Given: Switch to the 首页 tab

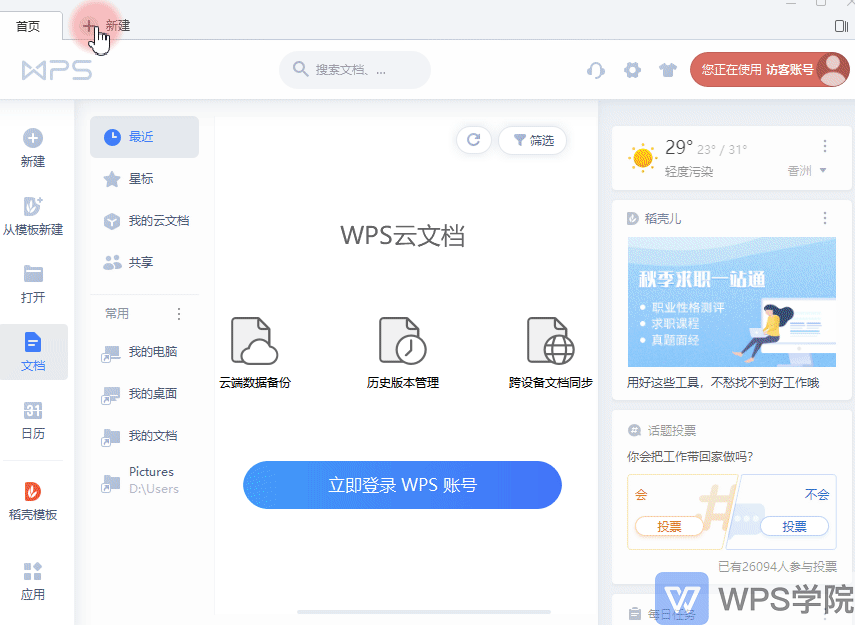Looking at the screenshot, I should (30, 26).
